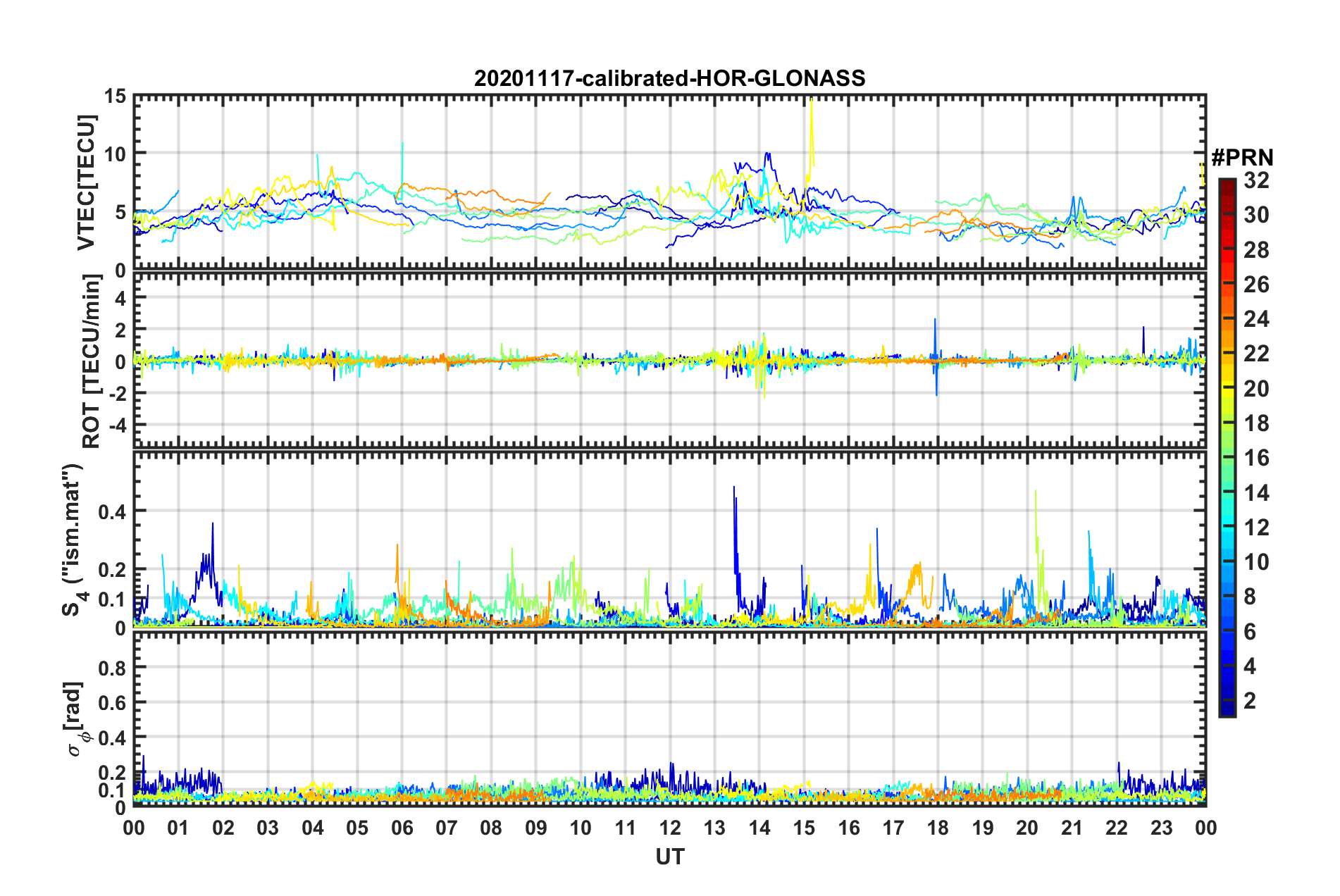The image size is (1340, 896).
Task: Click colorbar tick label 16
Action: click(1255, 458)
